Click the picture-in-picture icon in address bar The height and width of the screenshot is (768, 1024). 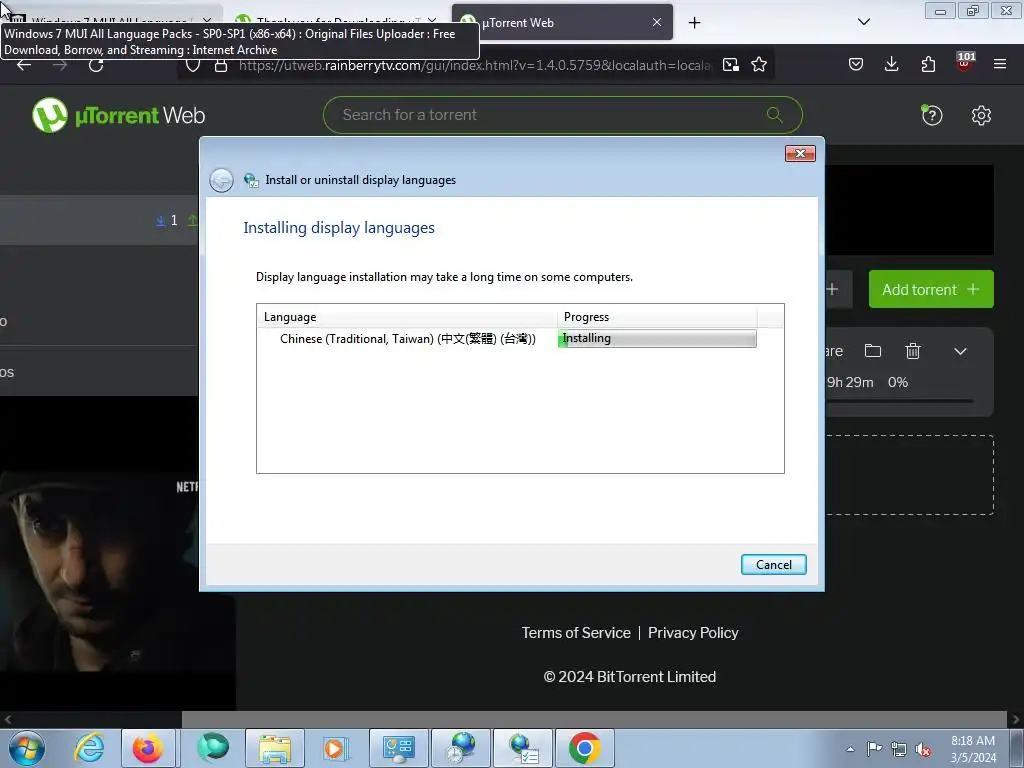click(x=730, y=65)
